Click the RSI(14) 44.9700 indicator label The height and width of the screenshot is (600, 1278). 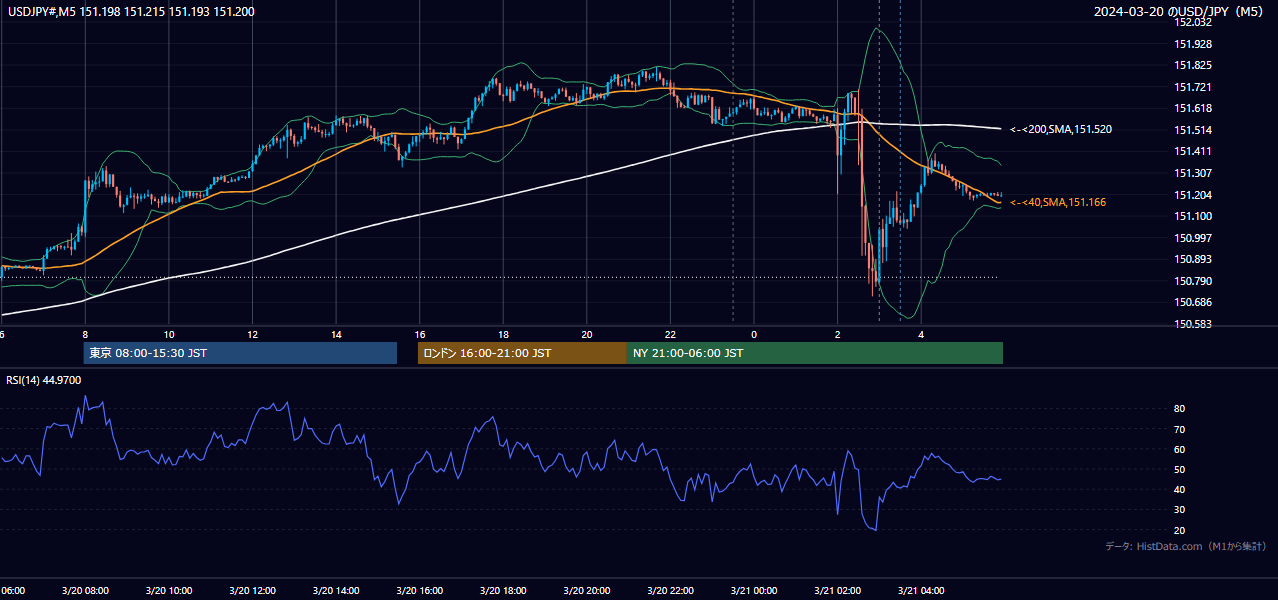click(x=44, y=380)
